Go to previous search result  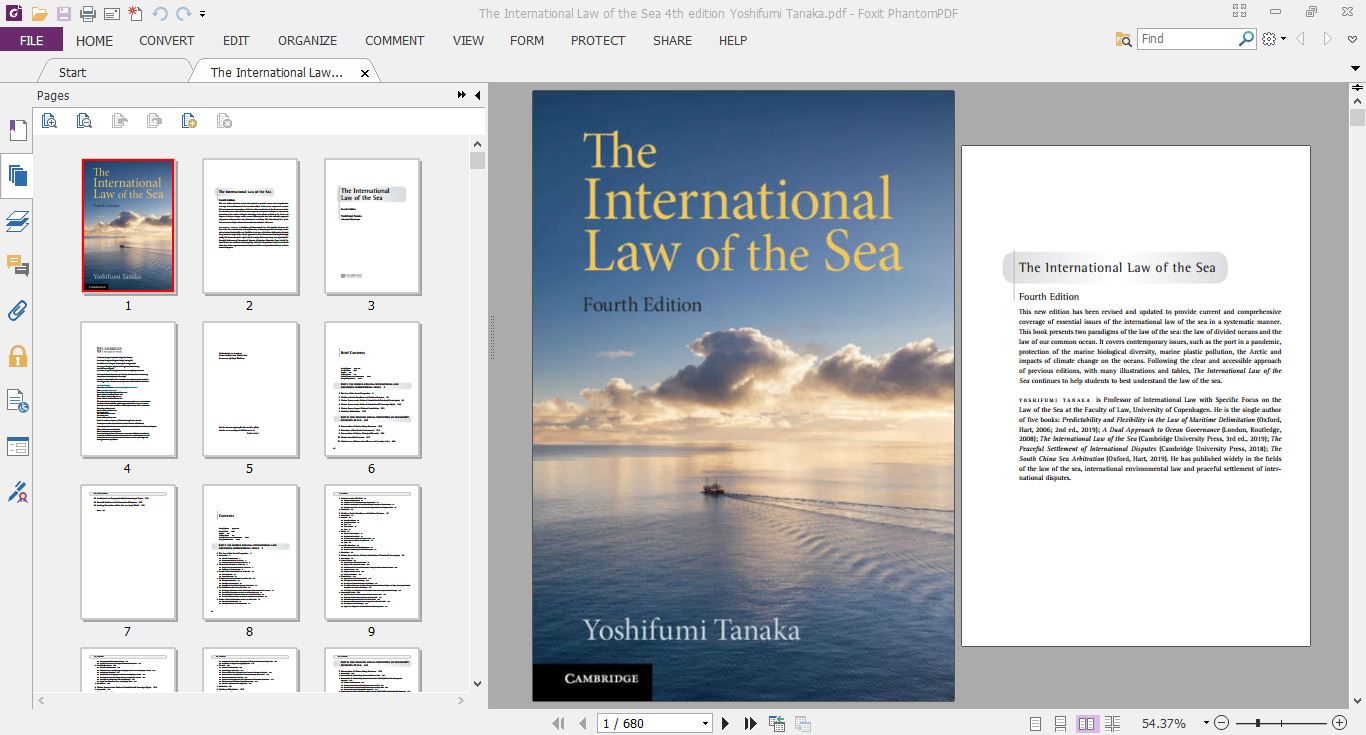click(x=1301, y=39)
